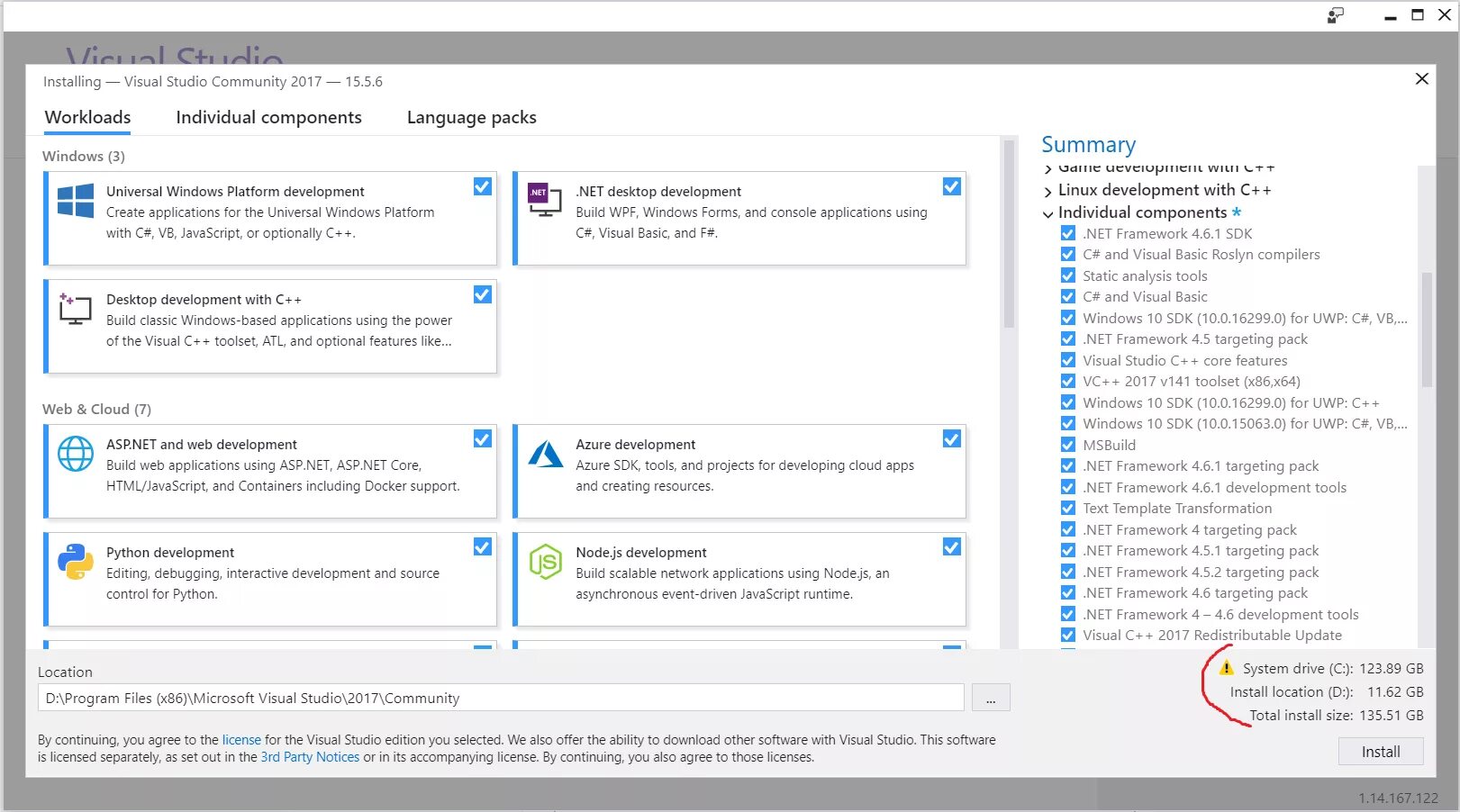Uncheck C# and Visual Basic component
Screen dimensions: 1460x812
click(x=1068, y=296)
